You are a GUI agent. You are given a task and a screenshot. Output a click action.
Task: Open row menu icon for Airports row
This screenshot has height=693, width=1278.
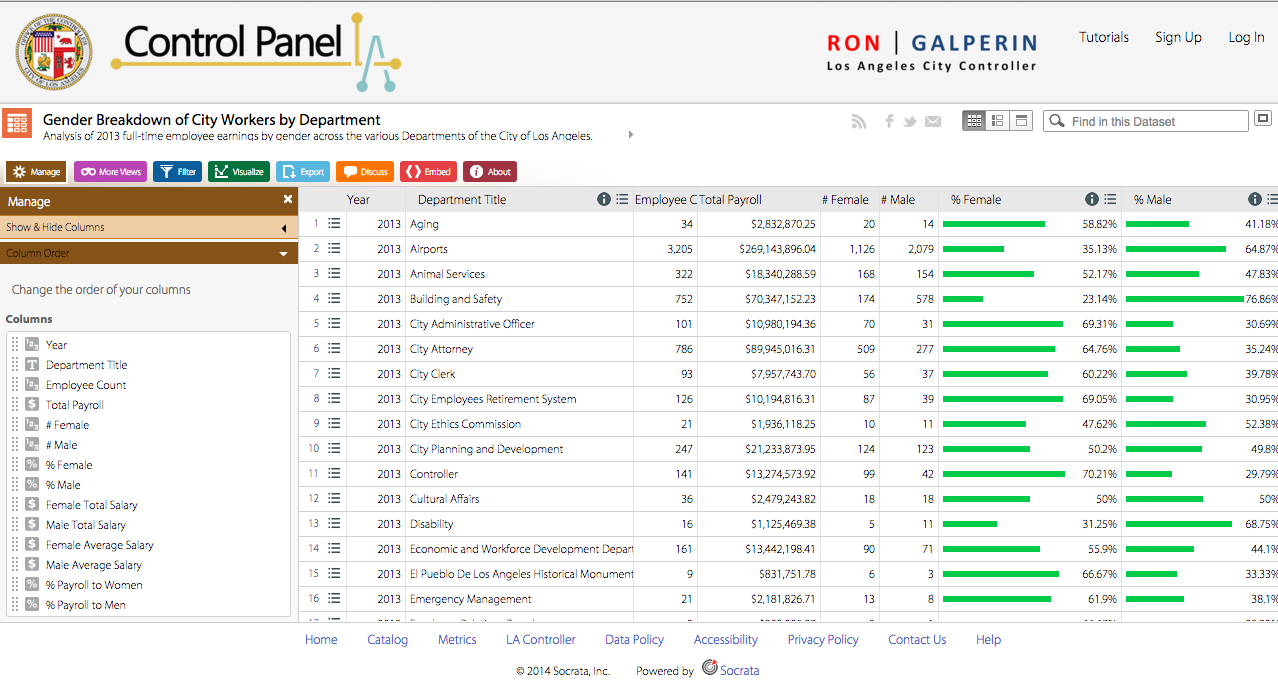click(334, 249)
